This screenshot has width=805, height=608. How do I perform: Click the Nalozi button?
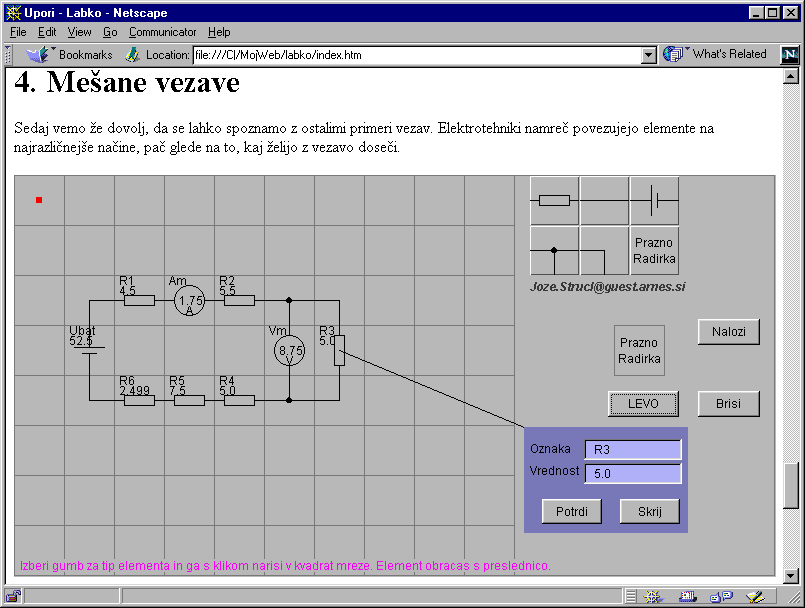728,332
